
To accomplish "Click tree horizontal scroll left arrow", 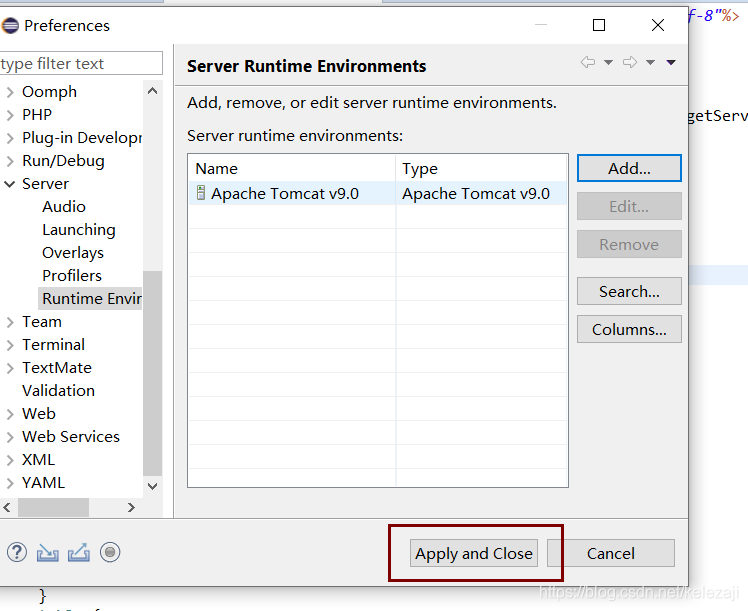I will pos(7,507).
